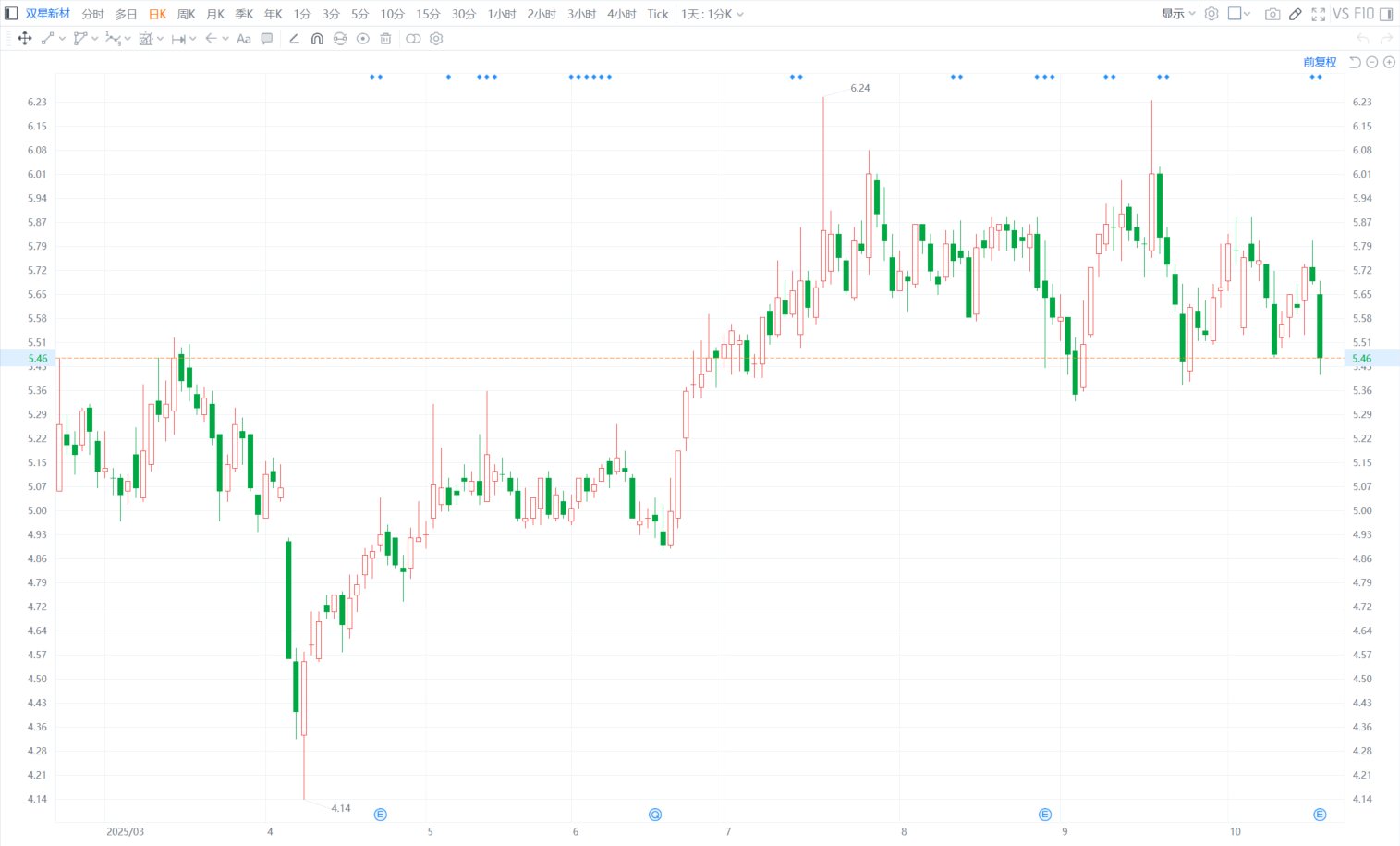Click the speech bubble comment tool
1400x846 pixels.
pos(267,39)
